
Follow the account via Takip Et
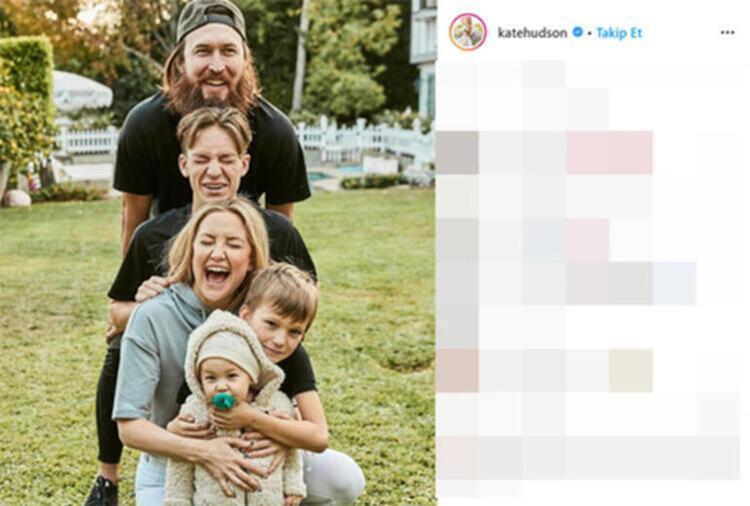(x=619, y=33)
